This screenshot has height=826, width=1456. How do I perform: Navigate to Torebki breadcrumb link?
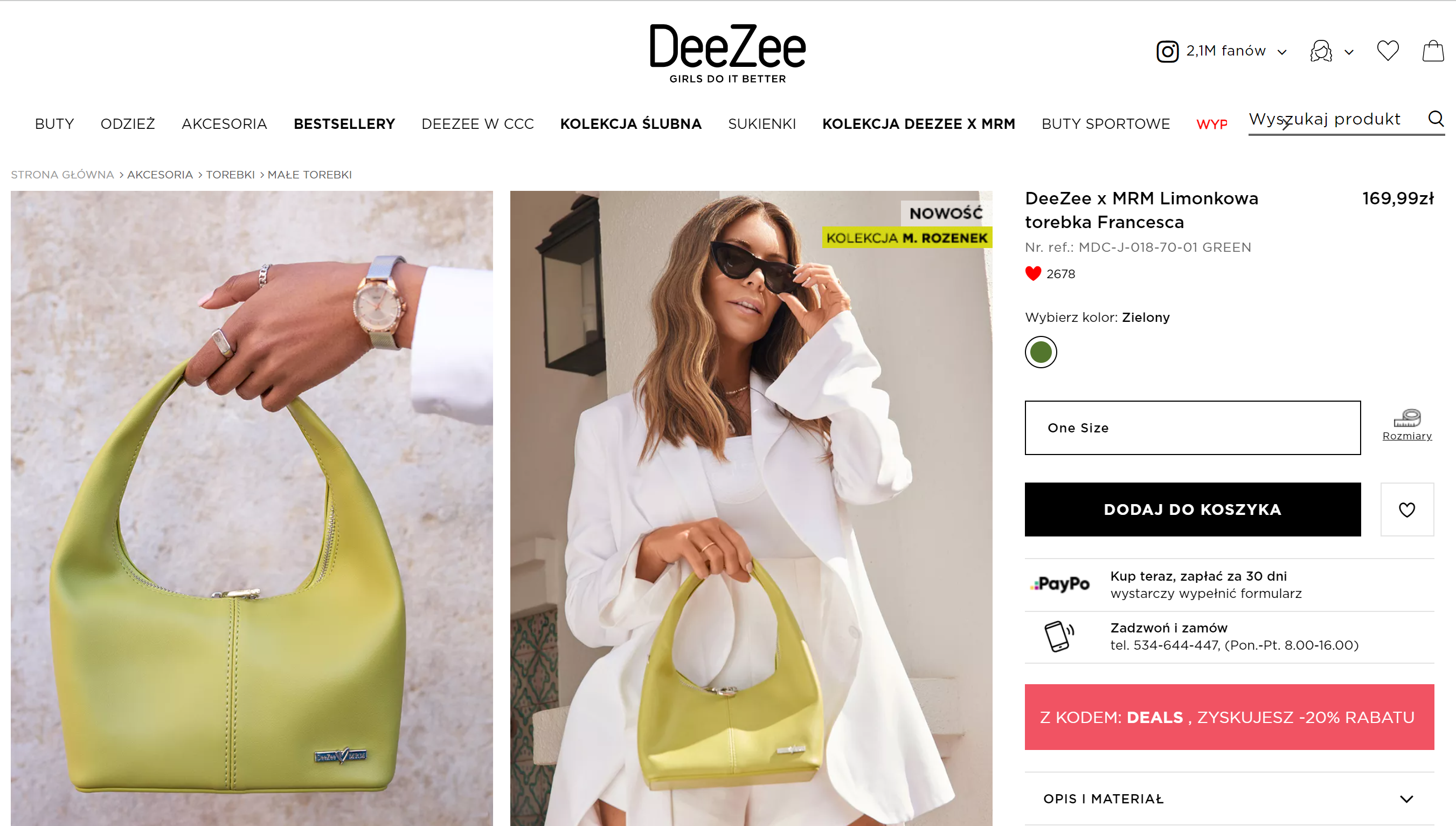[x=230, y=175]
